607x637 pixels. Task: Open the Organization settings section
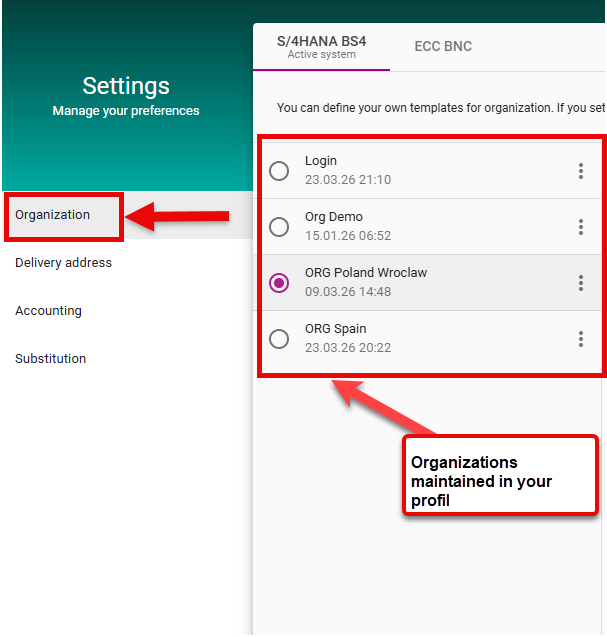(x=53, y=215)
